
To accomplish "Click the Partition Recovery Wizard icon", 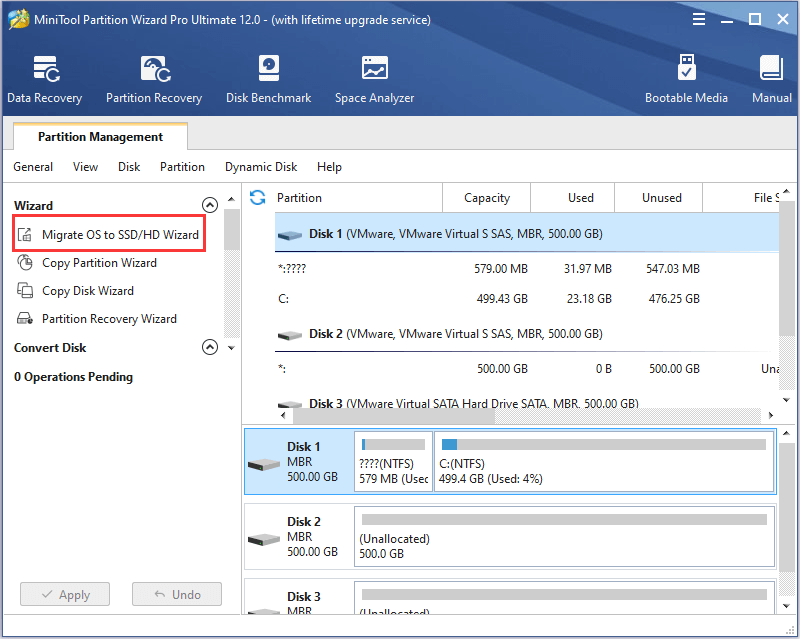I will point(24,318).
